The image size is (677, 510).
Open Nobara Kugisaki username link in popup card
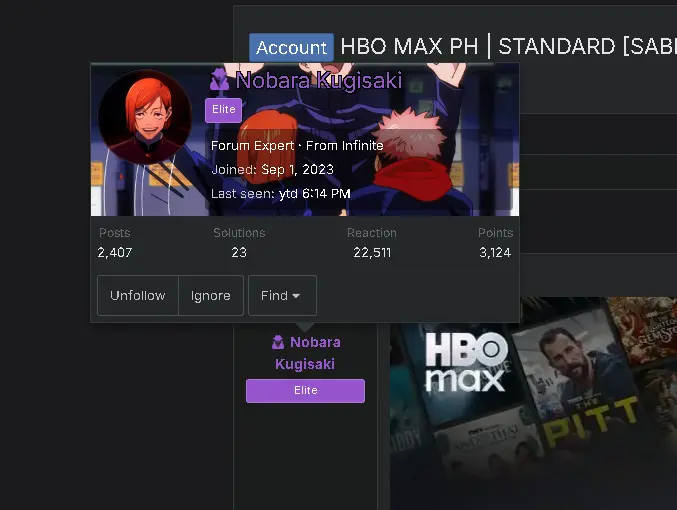coord(319,80)
